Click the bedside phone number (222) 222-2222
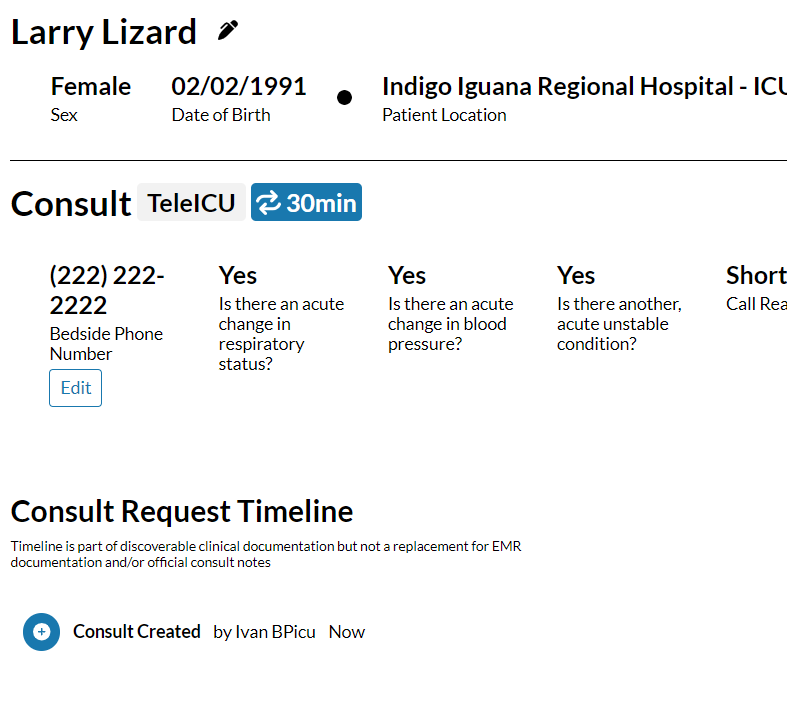The image size is (787, 722). [107, 290]
